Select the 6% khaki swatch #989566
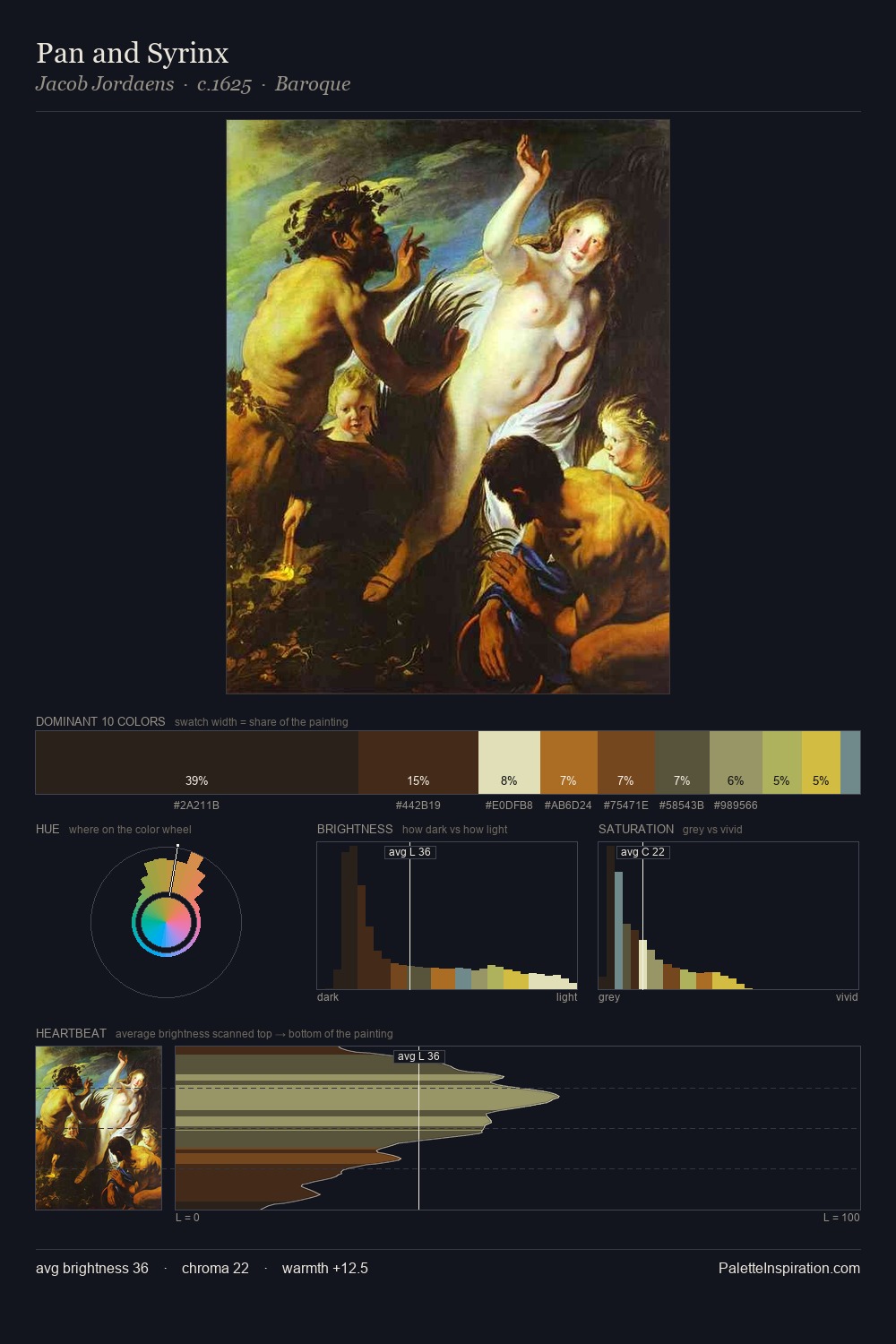The image size is (896, 1344). [x=736, y=762]
